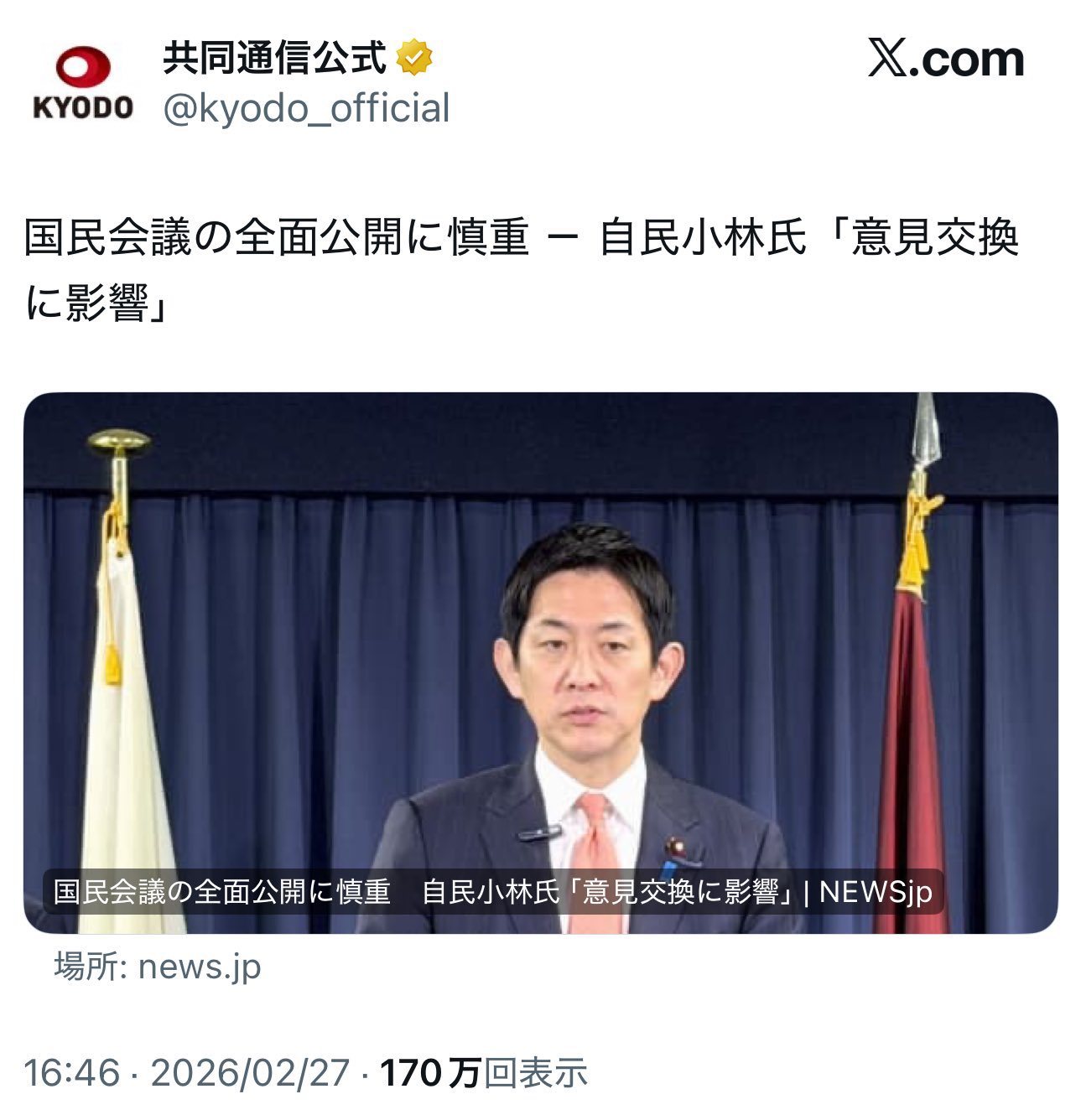Open the X.com logo
This screenshot has width=1081, height=1120.
pyautogui.click(x=946, y=60)
